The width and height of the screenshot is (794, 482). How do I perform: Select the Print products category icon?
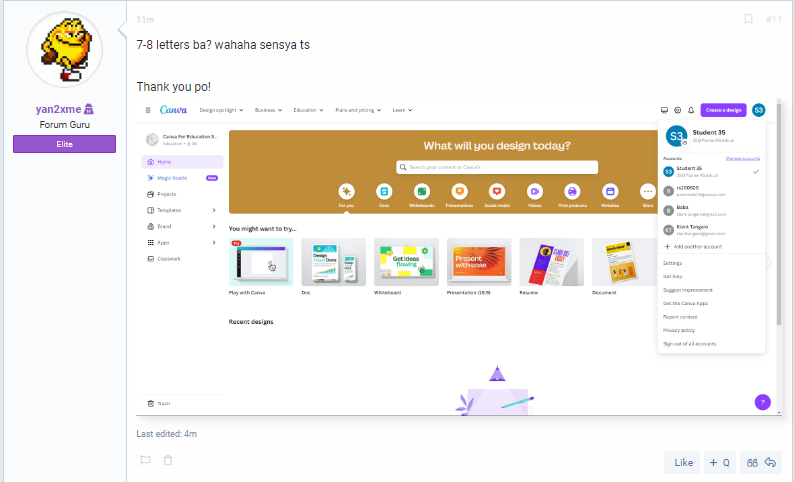tap(572, 191)
